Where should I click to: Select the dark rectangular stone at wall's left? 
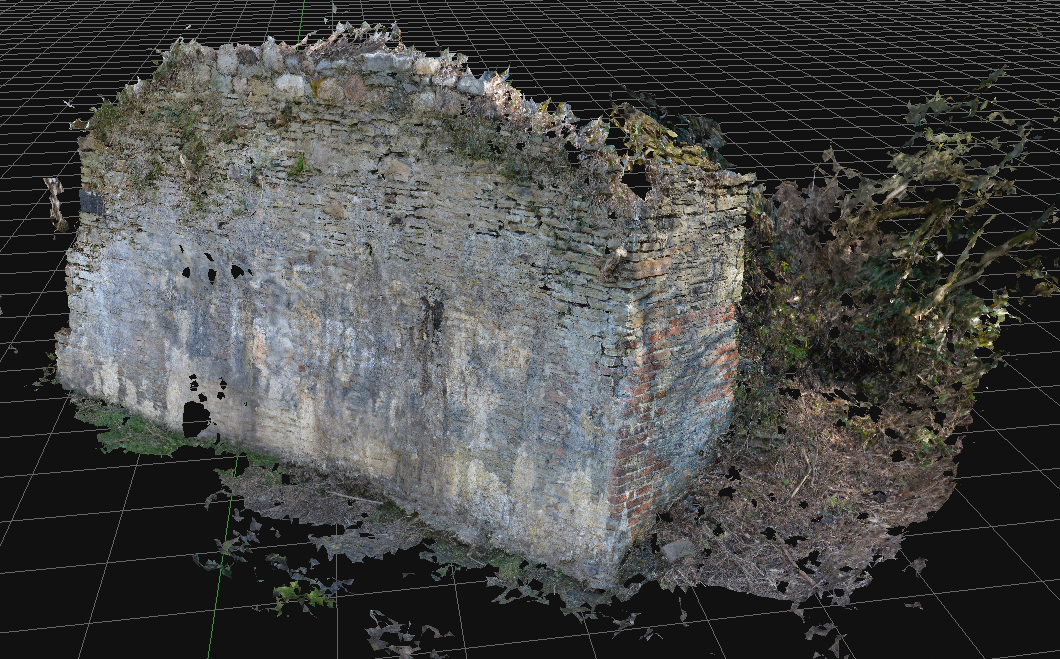click(x=91, y=203)
